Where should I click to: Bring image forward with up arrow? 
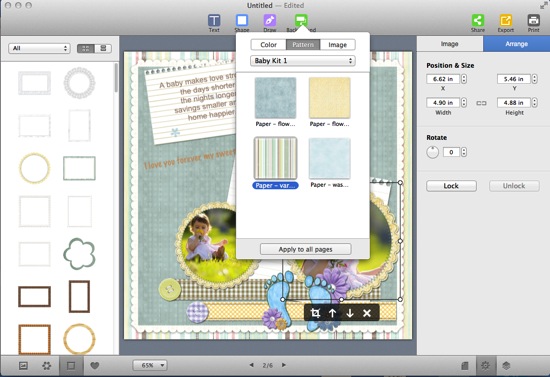pyautogui.click(x=332, y=313)
